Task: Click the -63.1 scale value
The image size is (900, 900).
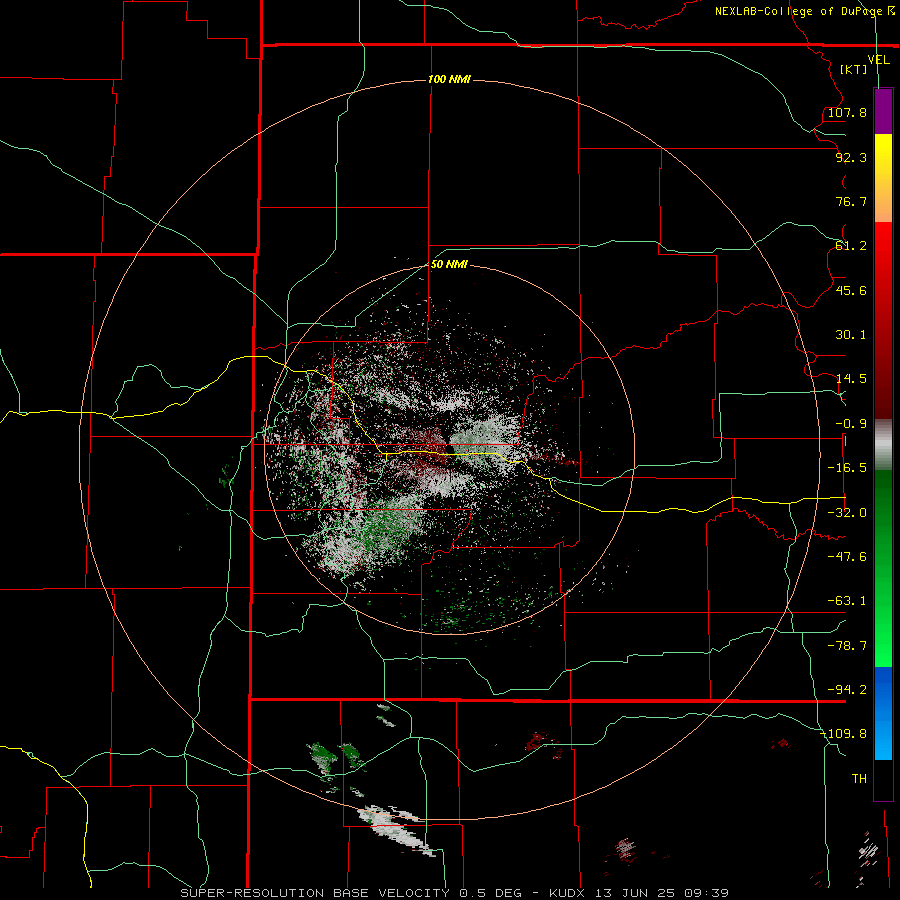Action: (847, 601)
